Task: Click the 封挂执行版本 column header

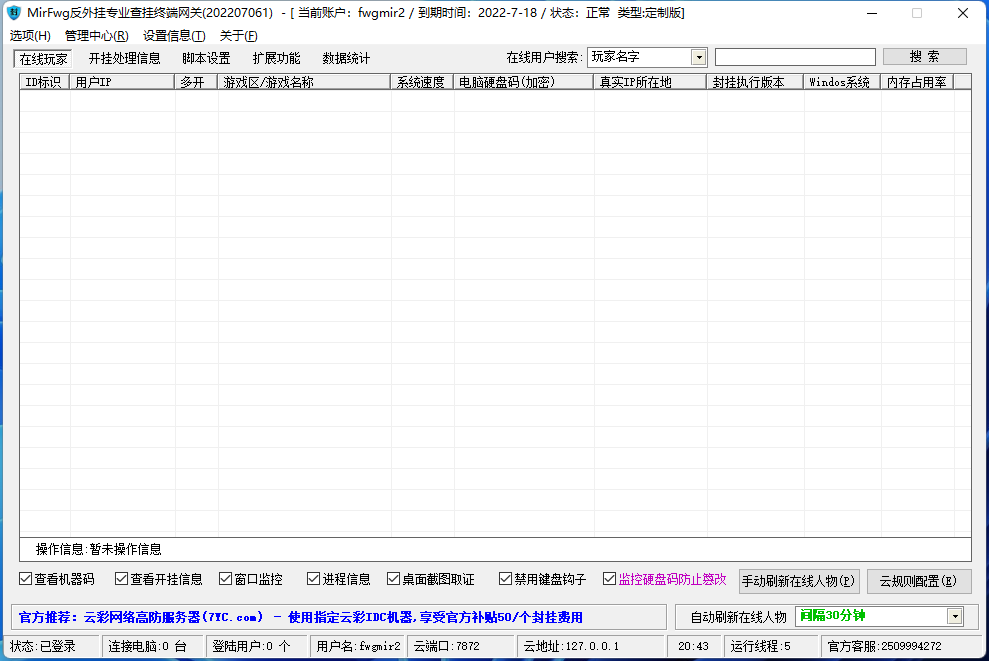Action: (x=755, y=82)
